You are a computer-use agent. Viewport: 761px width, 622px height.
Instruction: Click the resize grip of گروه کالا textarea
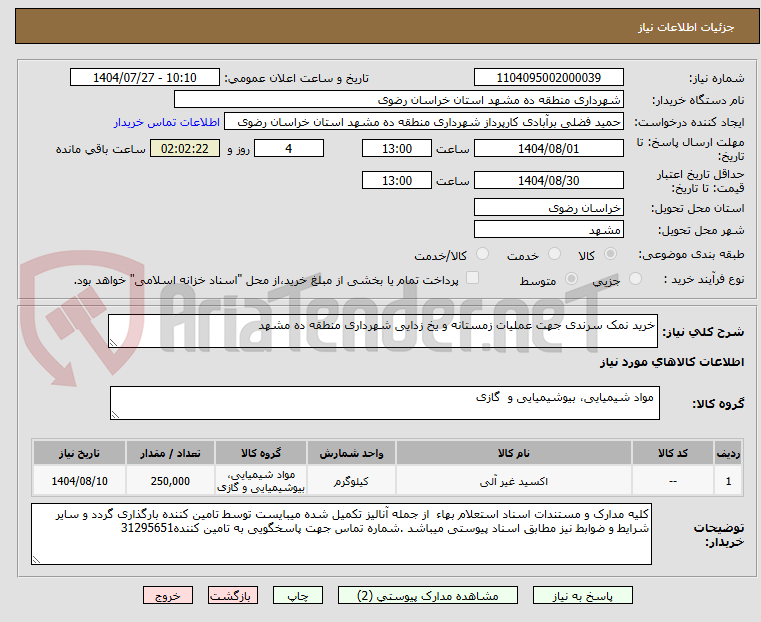point(115,414)
